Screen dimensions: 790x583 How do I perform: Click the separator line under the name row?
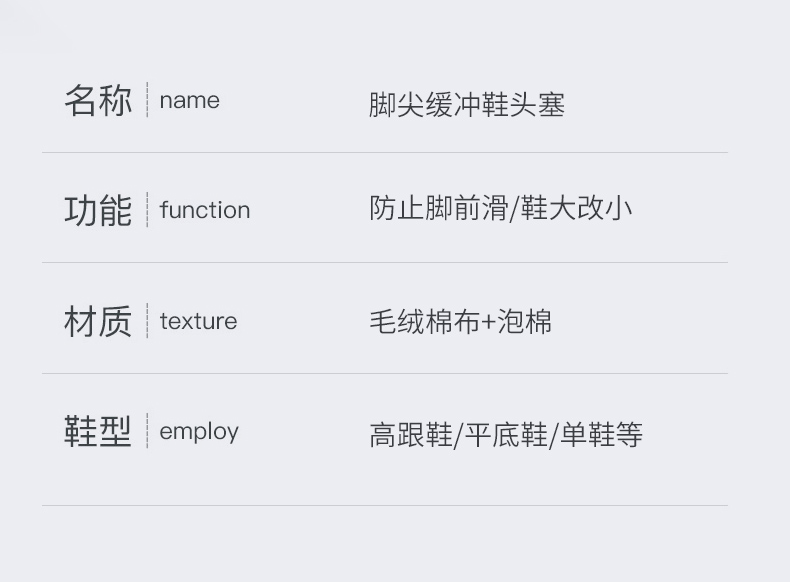click(385, 153)
